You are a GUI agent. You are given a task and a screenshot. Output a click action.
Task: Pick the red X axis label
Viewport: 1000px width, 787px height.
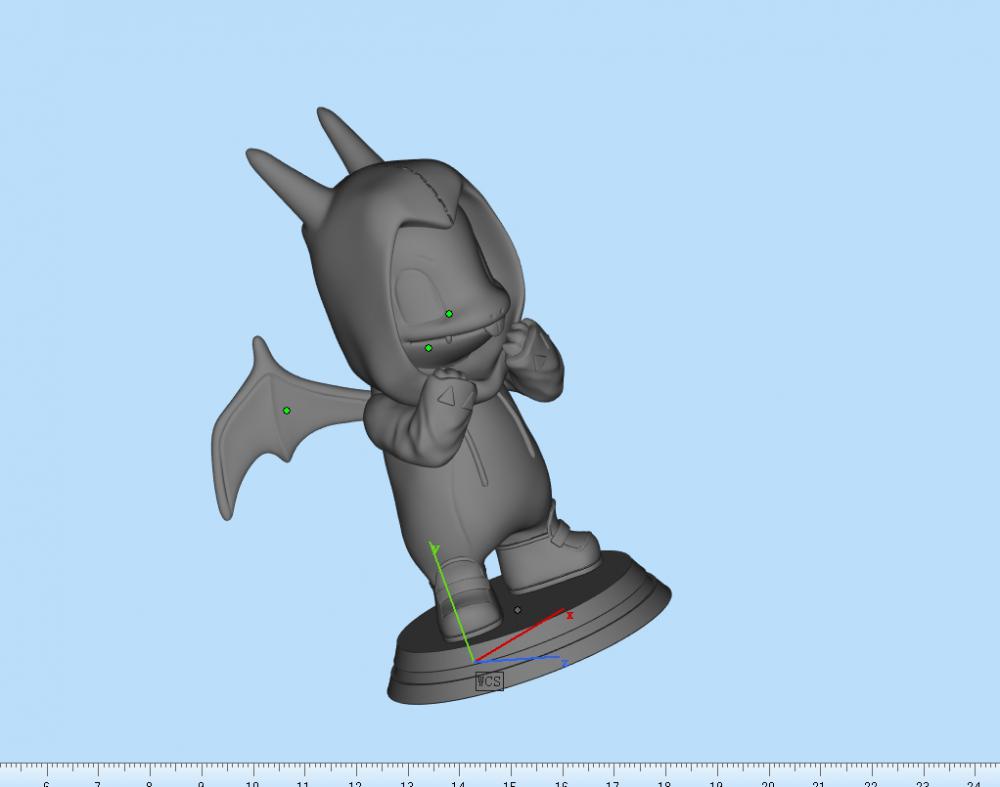click(570, 615)
